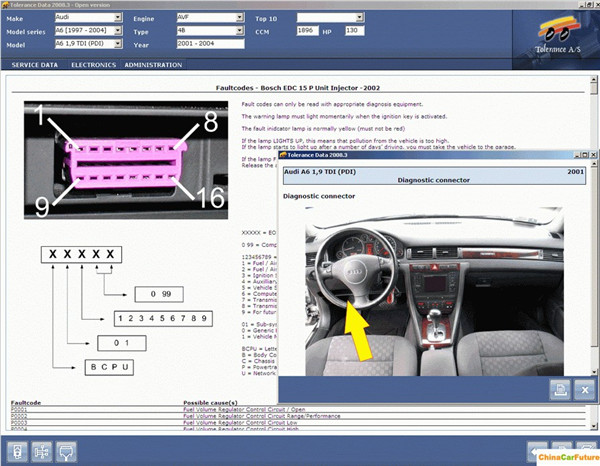Viewport: 600px width, 466px height.
Task: Close popup using the blue X button
Action: (x=584, y=389)
